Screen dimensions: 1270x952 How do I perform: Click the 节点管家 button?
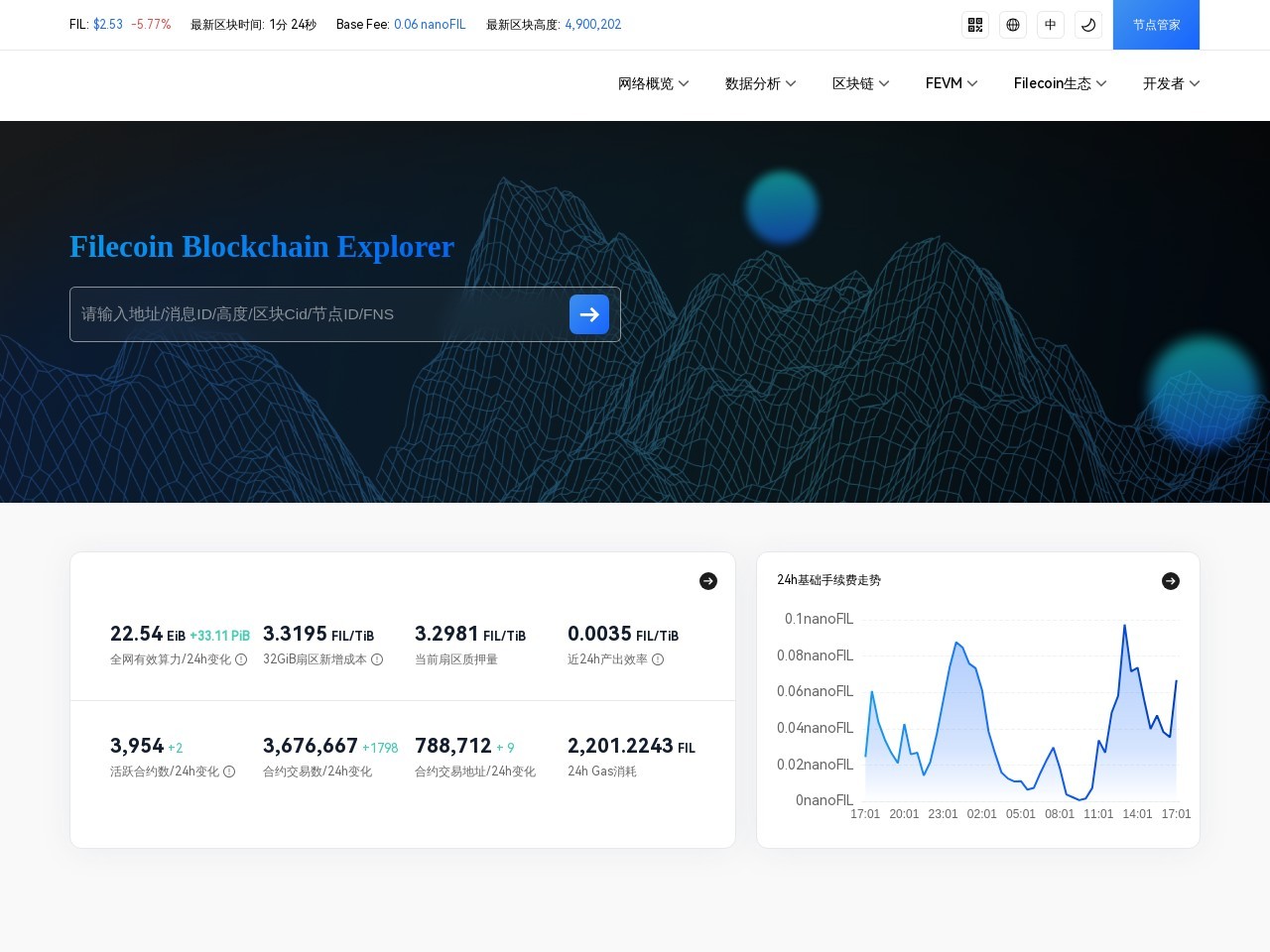tap(1156, 25)
